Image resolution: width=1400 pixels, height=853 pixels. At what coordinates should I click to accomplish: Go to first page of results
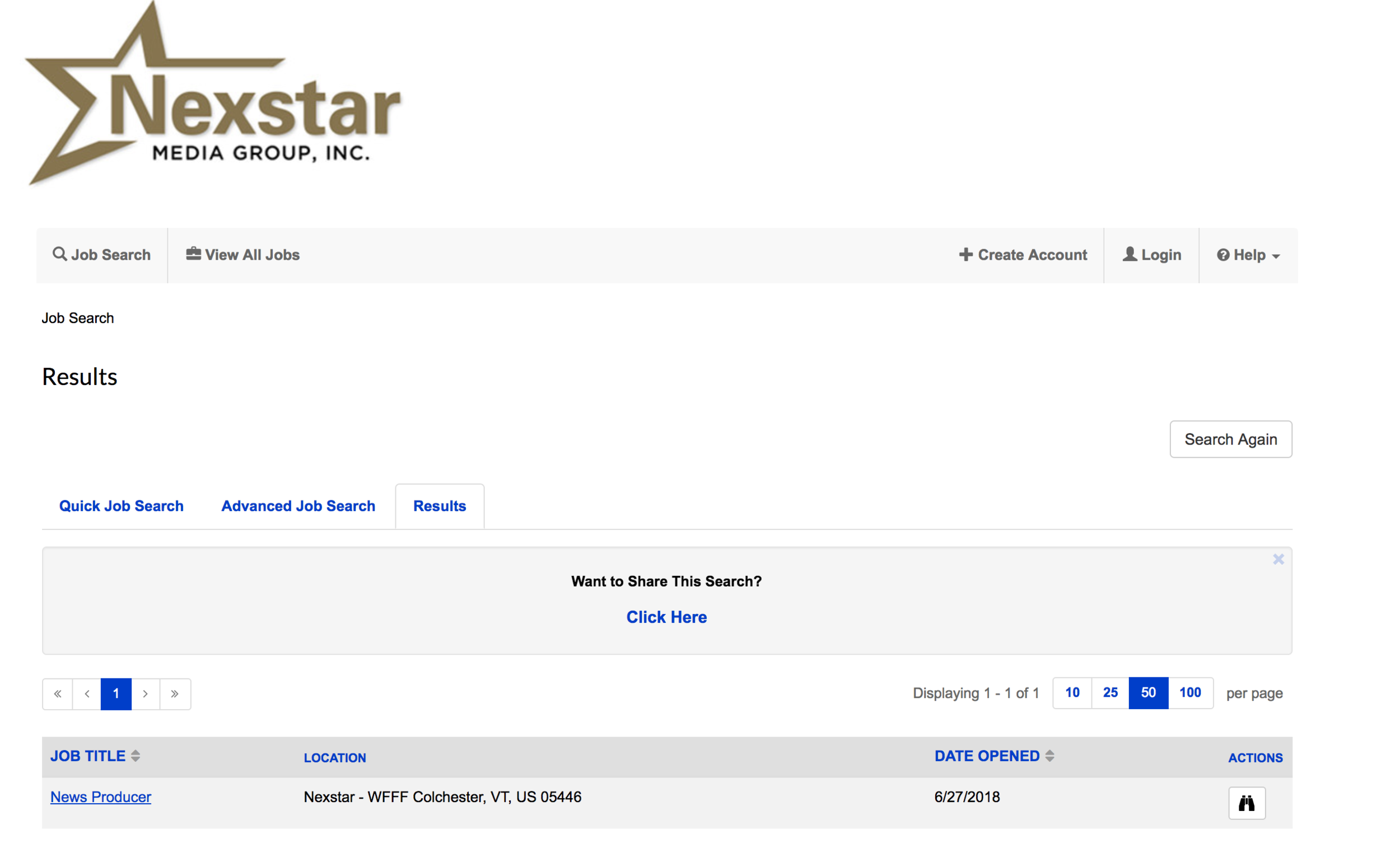point(57,693)
